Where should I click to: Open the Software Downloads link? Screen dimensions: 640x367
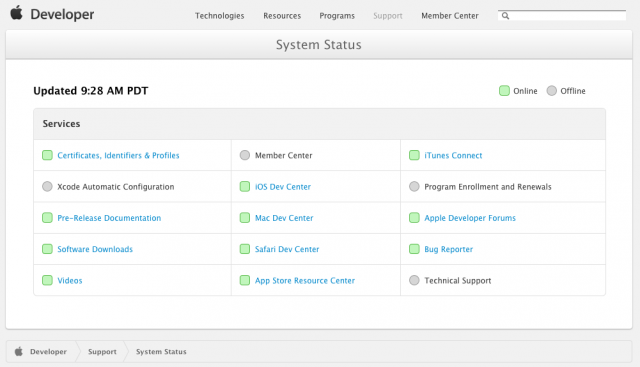pyautogui.click(x=95, y=249)
